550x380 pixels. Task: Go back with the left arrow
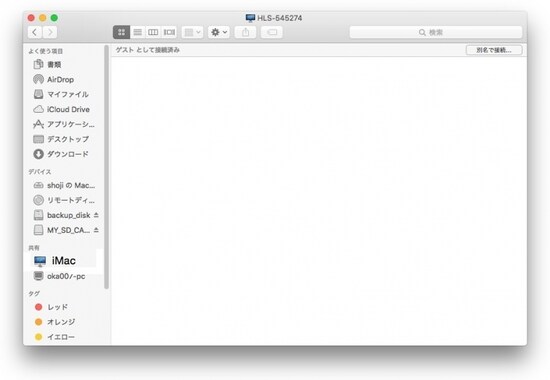point(34,32)
